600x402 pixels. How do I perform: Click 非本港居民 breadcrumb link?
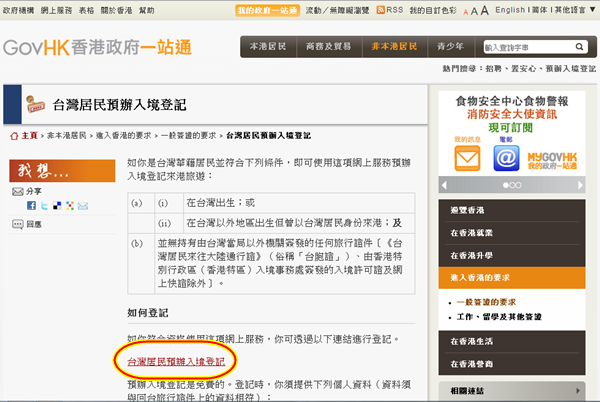(67, 136)
